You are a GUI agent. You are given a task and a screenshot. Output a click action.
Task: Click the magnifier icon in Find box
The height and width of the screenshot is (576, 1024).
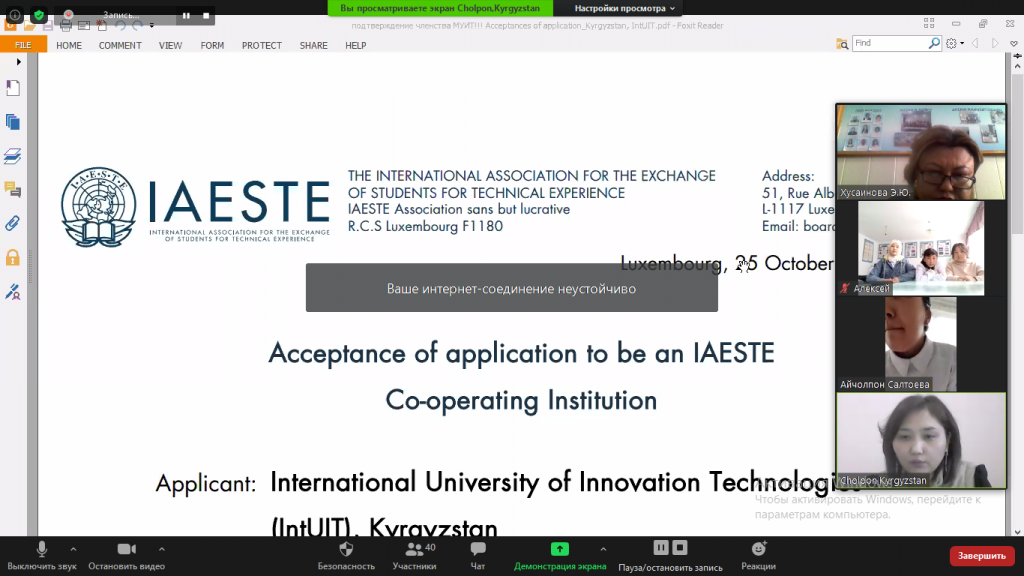(935, 43)
